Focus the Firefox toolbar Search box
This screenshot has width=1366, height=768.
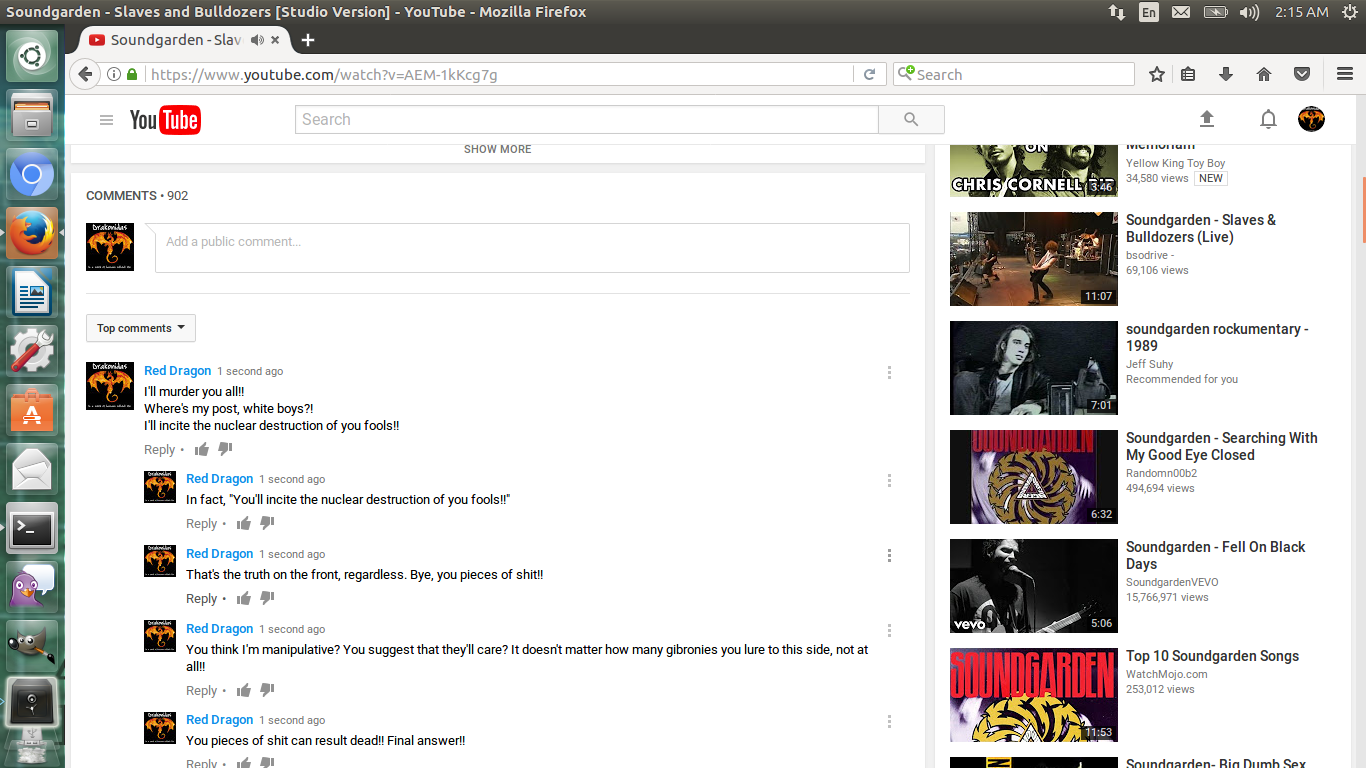point(1014,74)
